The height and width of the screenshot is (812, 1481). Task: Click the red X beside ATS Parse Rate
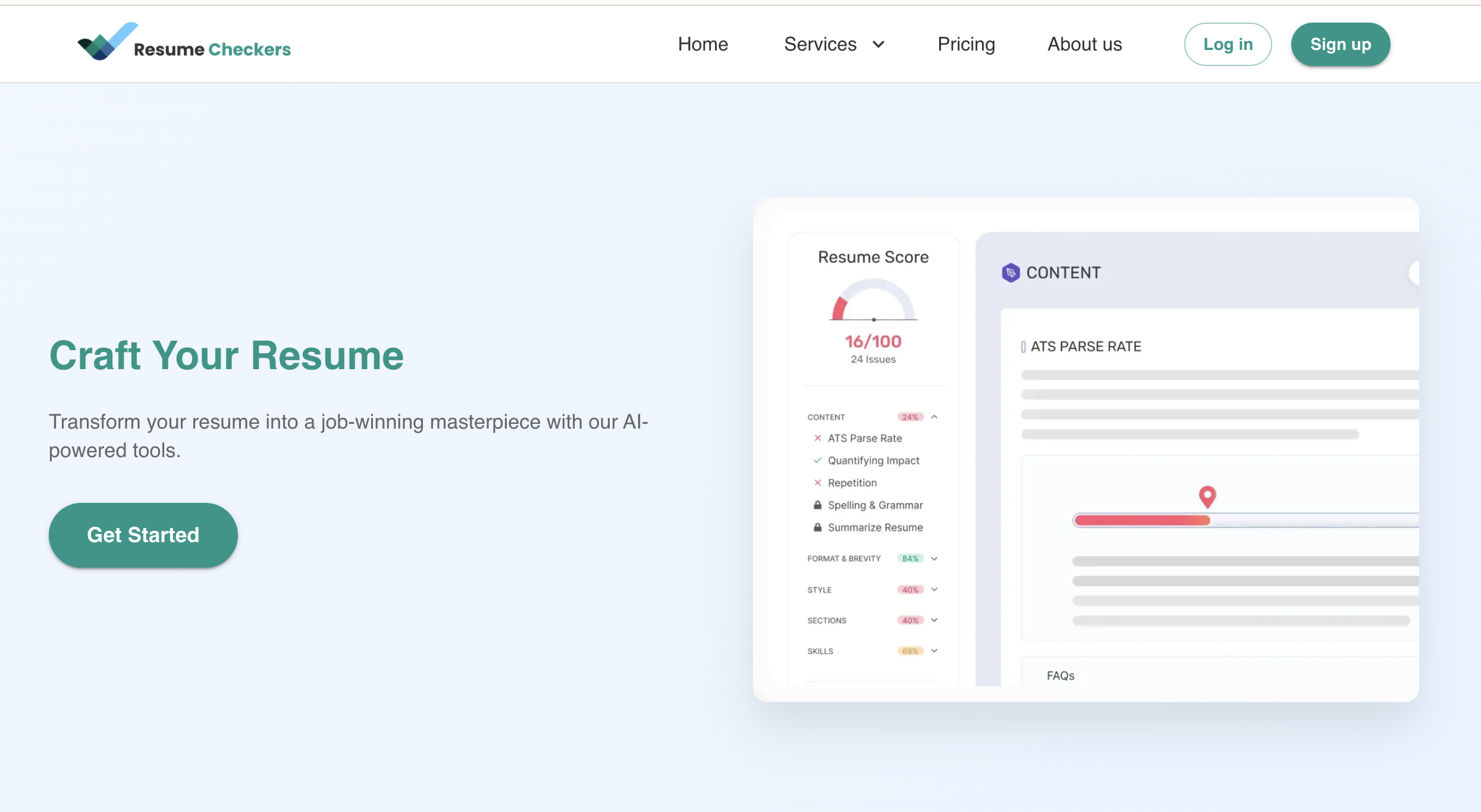point(817,438)
